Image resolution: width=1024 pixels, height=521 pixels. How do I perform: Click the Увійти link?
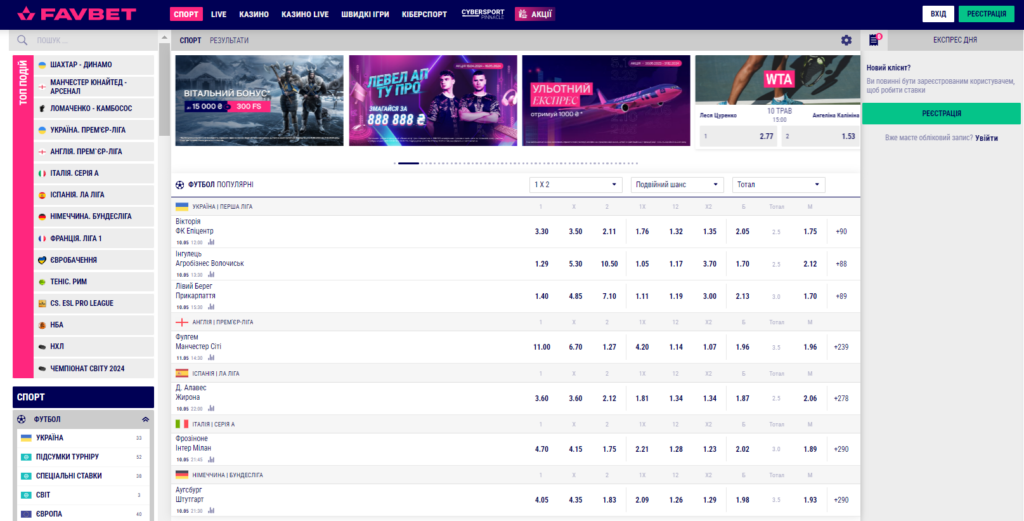[x=986, y=138]
